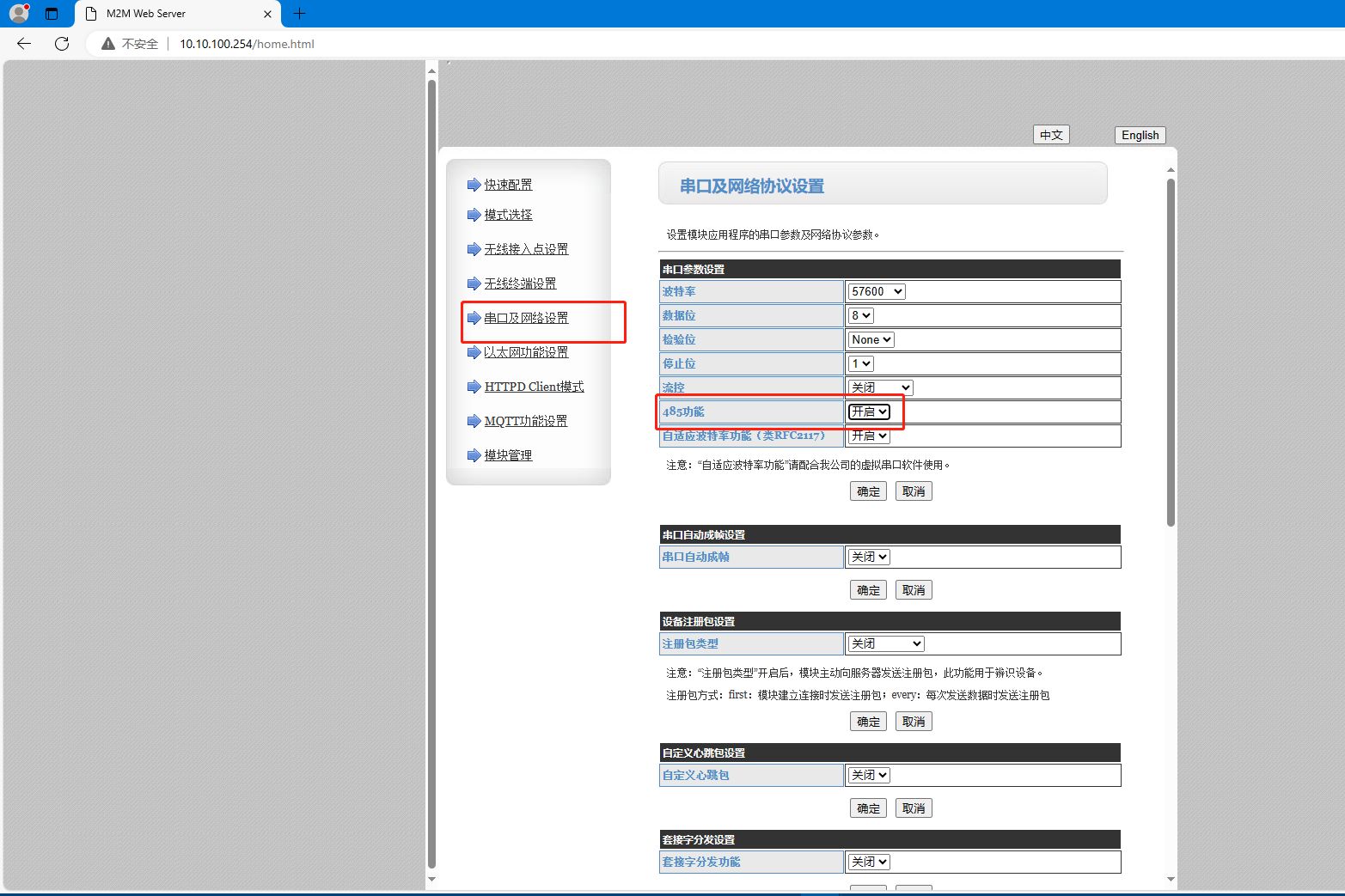Click the page refresh icon

62,44
